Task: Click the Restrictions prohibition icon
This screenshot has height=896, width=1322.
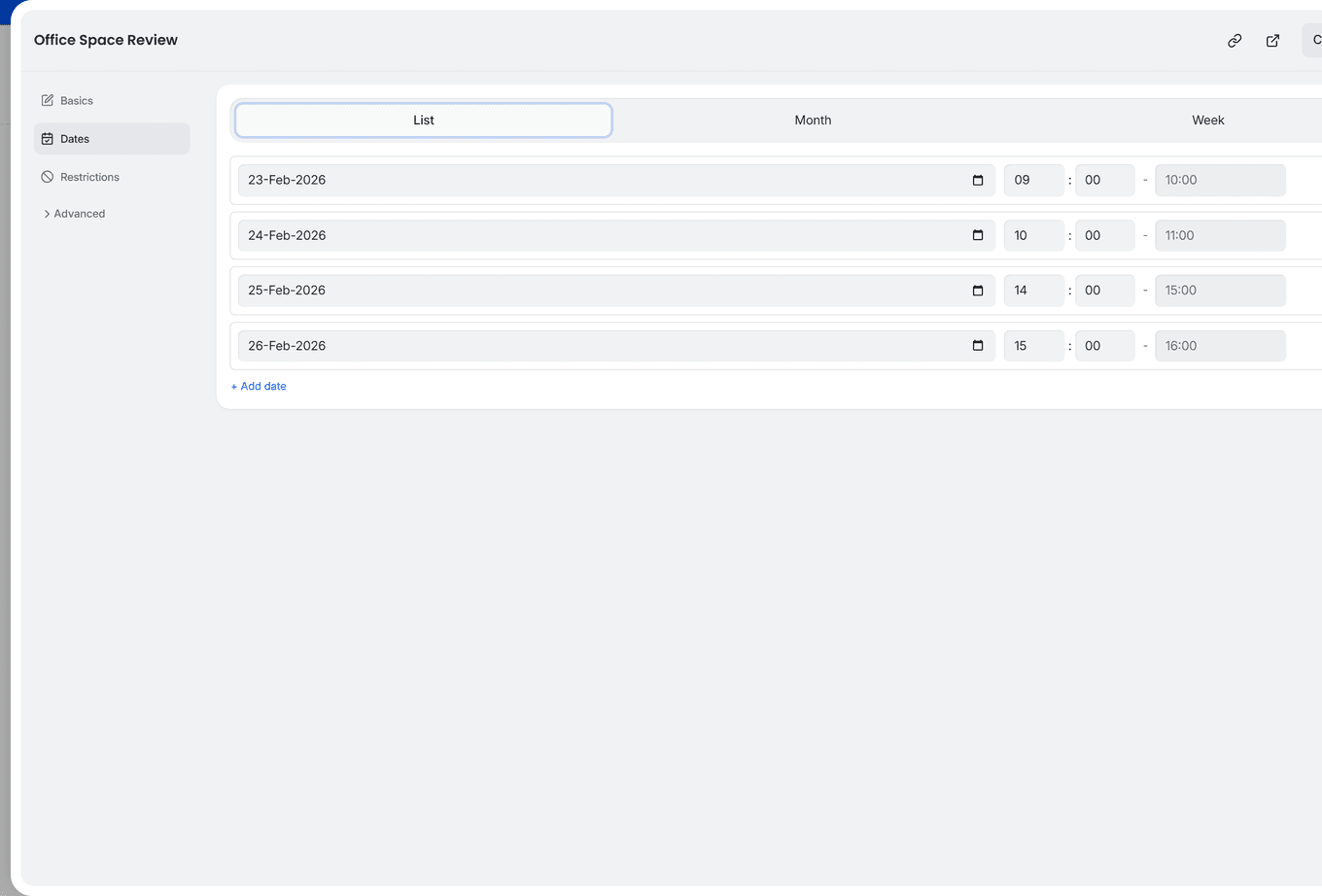Action: click(x=48, y=176)
